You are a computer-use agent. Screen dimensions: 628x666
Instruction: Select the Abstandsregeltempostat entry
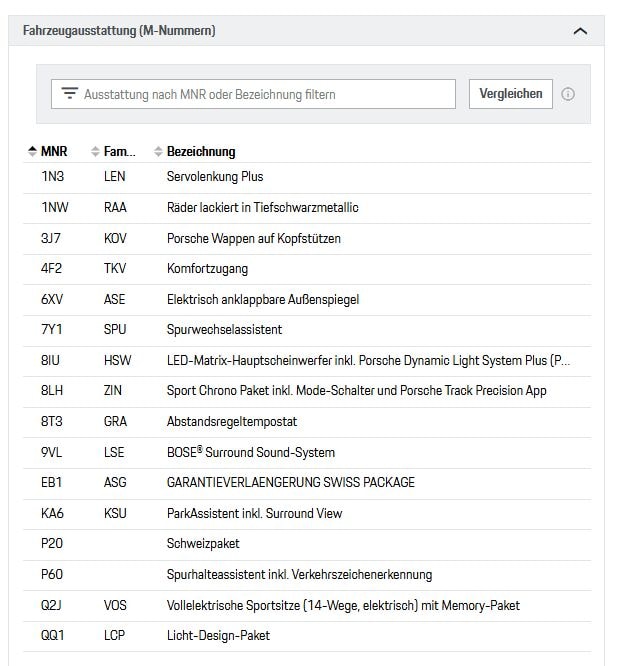232,422
